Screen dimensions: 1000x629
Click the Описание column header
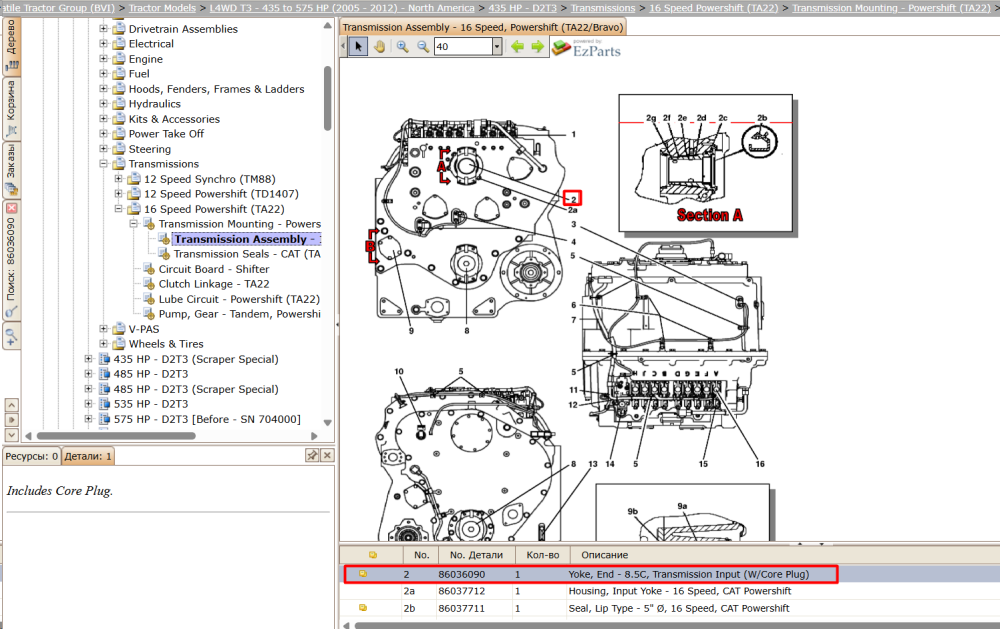point(605,554)
